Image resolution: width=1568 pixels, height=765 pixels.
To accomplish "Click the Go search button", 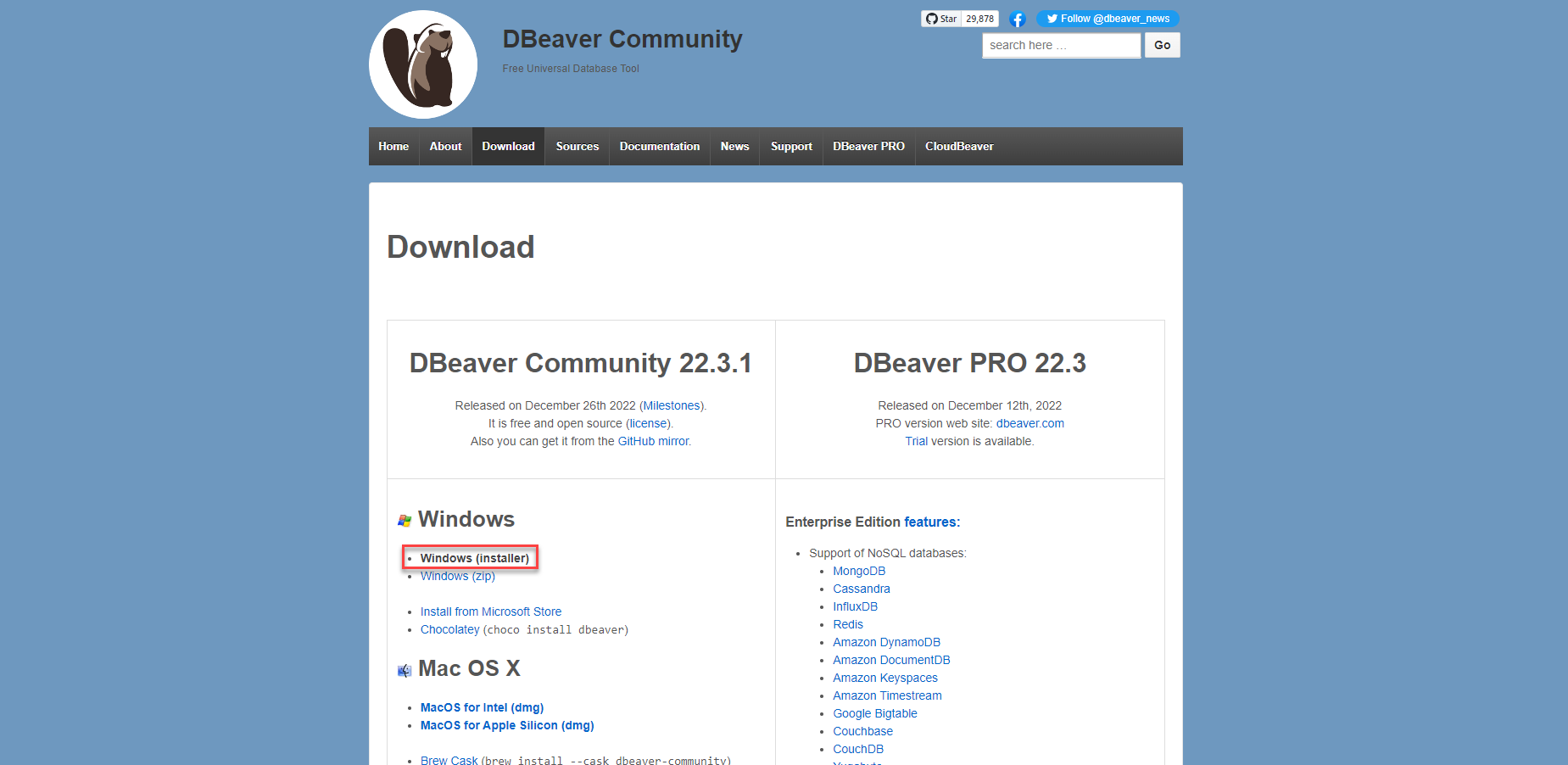I will click(x=1162, y=45).
